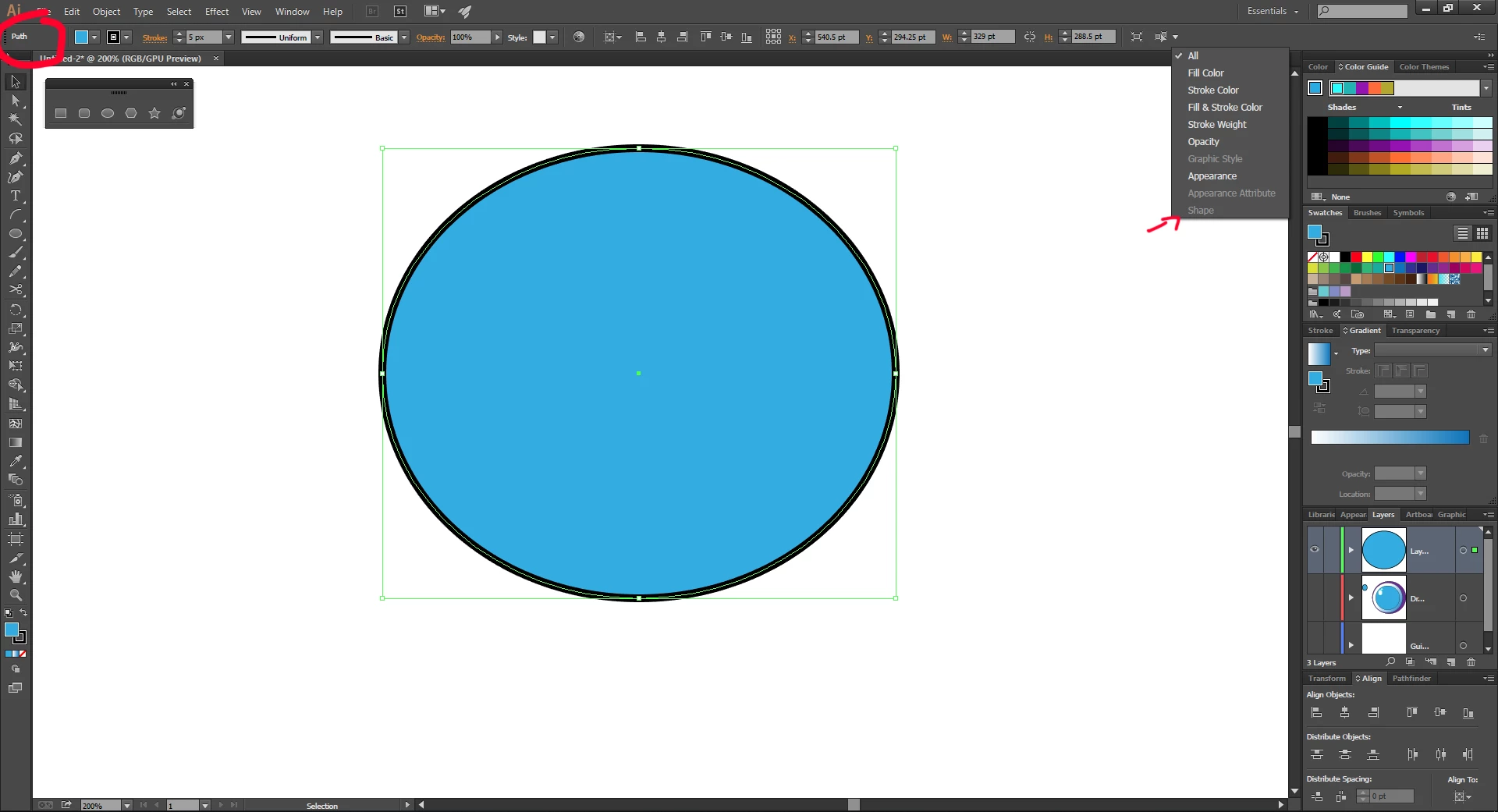Click the orange Stroke label link

pyautogui.click(x=154, y=37)
